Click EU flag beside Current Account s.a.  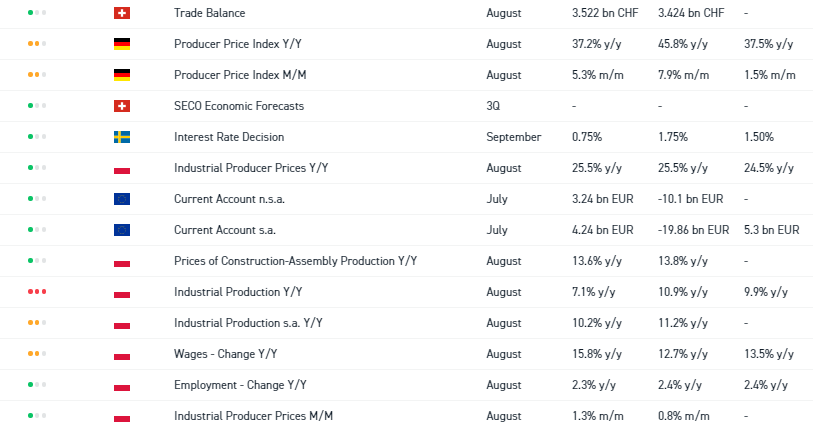point(122,230)
